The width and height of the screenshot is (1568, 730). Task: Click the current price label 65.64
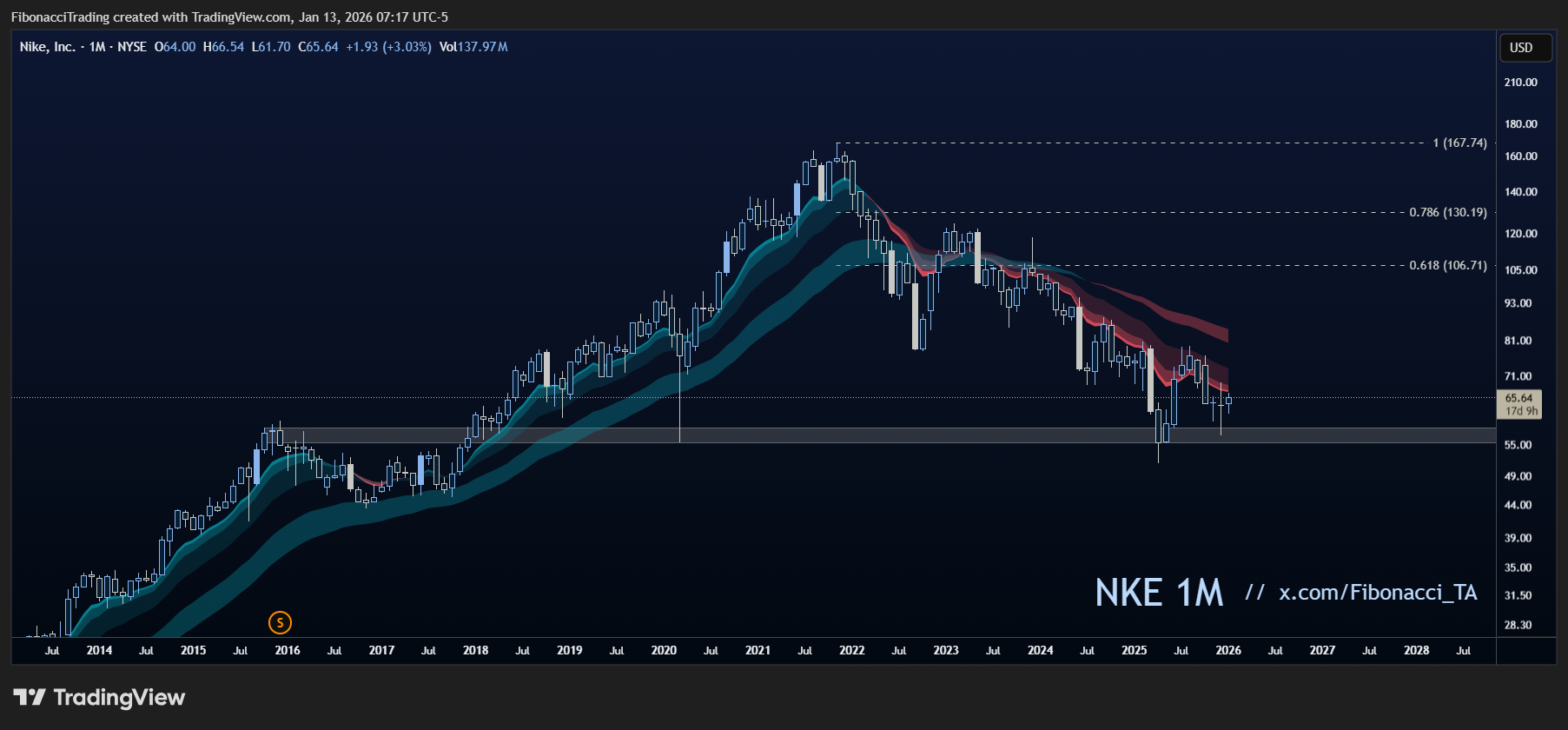[1518, 398]
